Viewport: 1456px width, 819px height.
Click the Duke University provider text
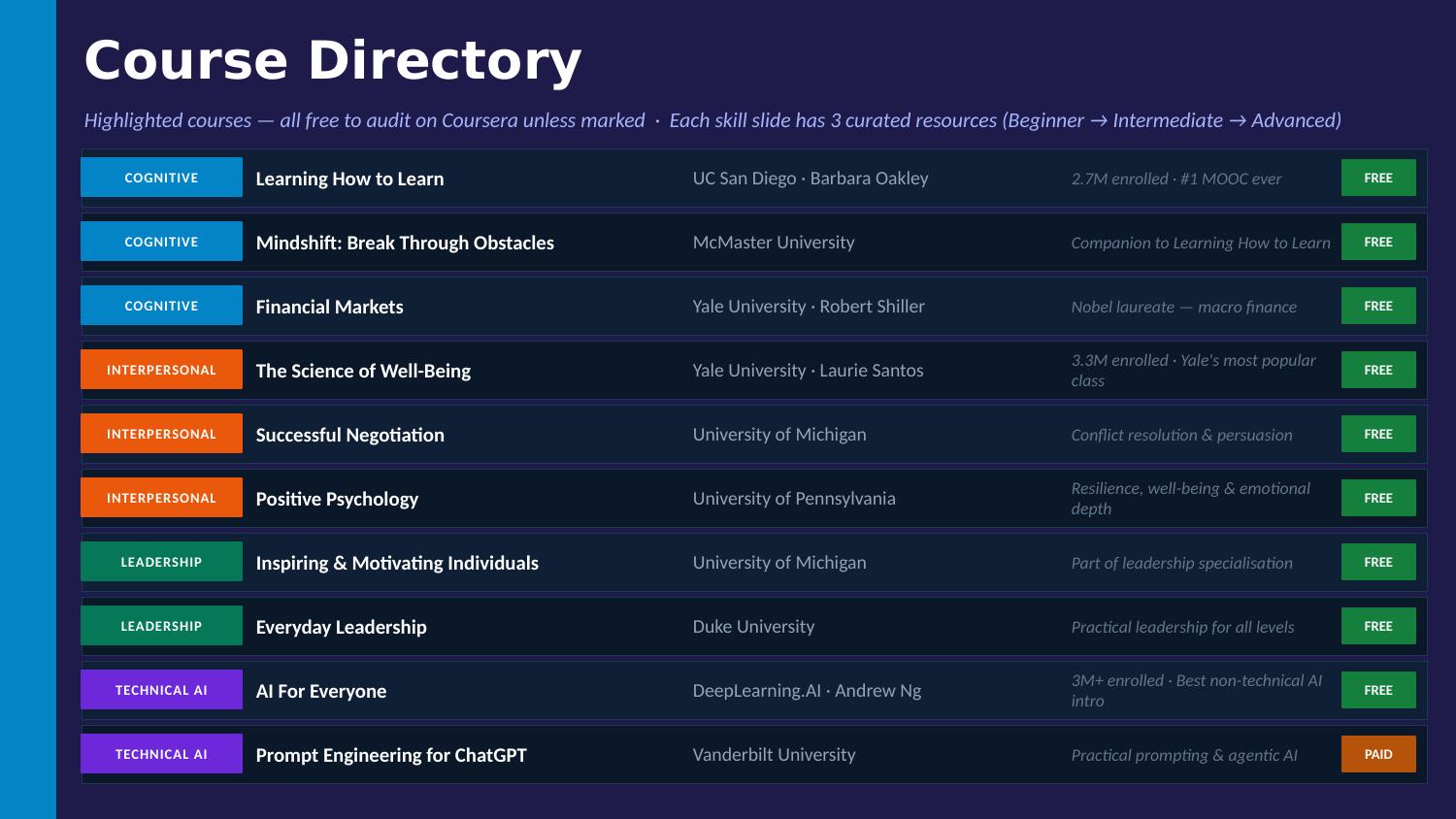pos(753,627)
